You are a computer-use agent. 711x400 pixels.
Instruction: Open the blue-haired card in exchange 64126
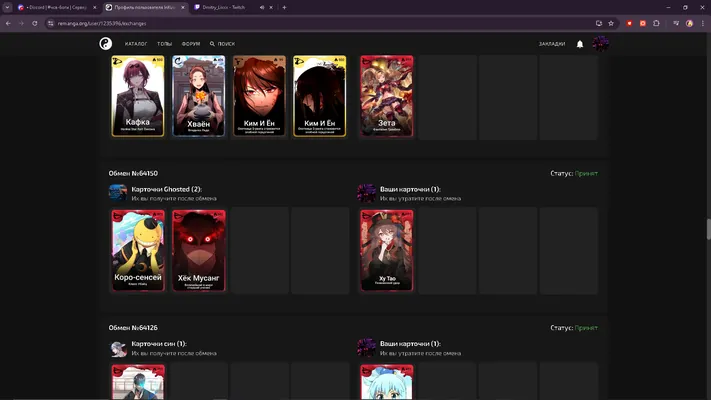pyautogui.click(x=387, y=382)
